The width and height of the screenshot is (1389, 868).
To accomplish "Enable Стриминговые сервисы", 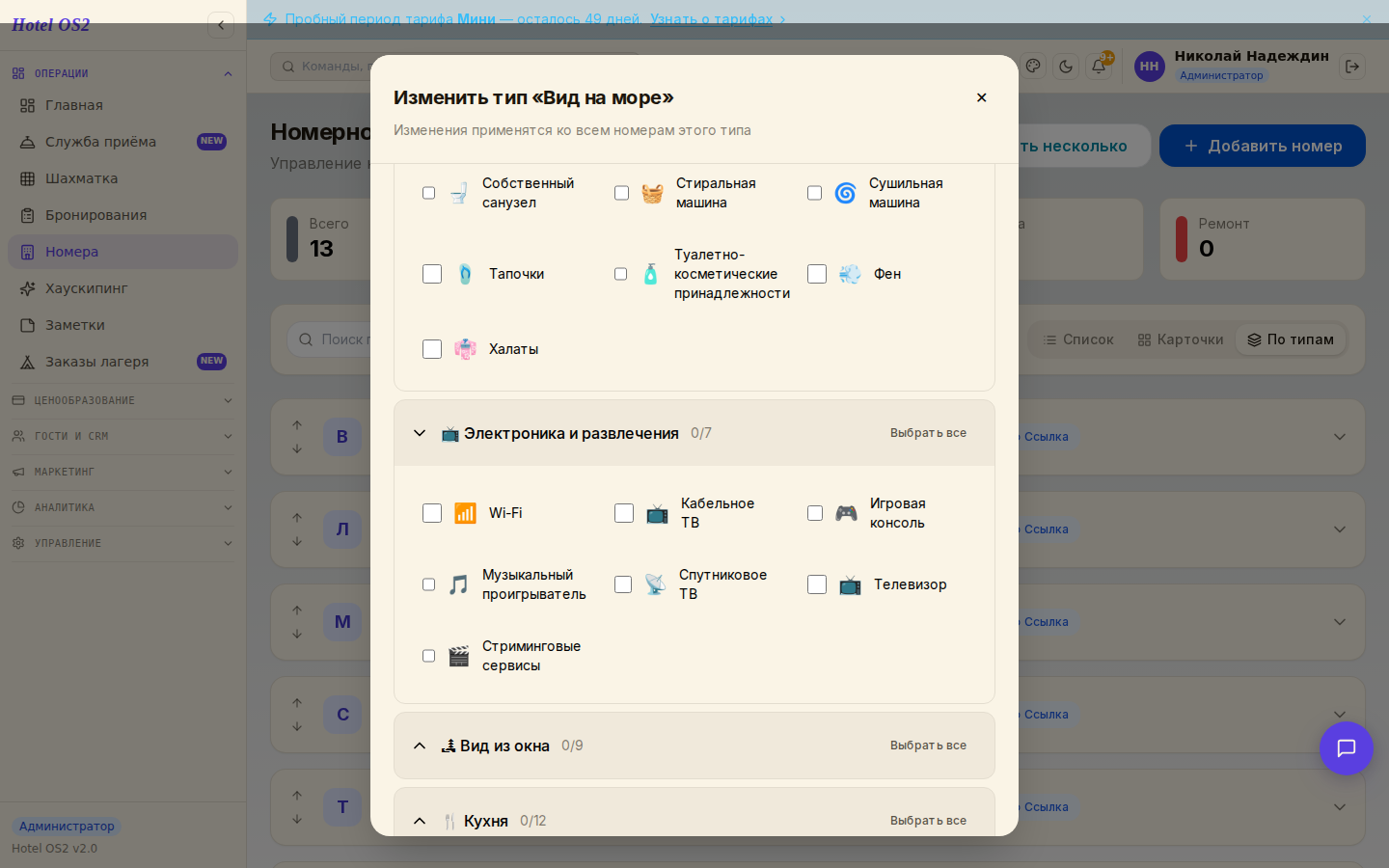I will coord(428,656).
